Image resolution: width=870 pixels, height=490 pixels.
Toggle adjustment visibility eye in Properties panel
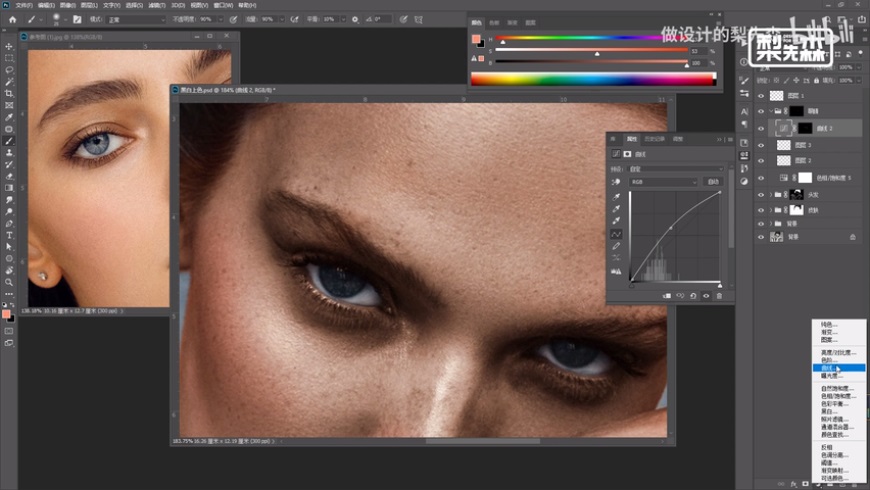[705, 296]
